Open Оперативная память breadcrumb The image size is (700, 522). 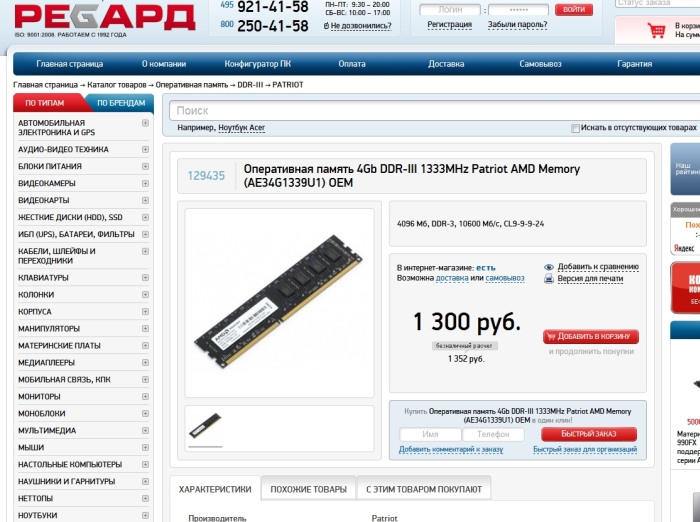pyautogui.click(x=192, y=84)
